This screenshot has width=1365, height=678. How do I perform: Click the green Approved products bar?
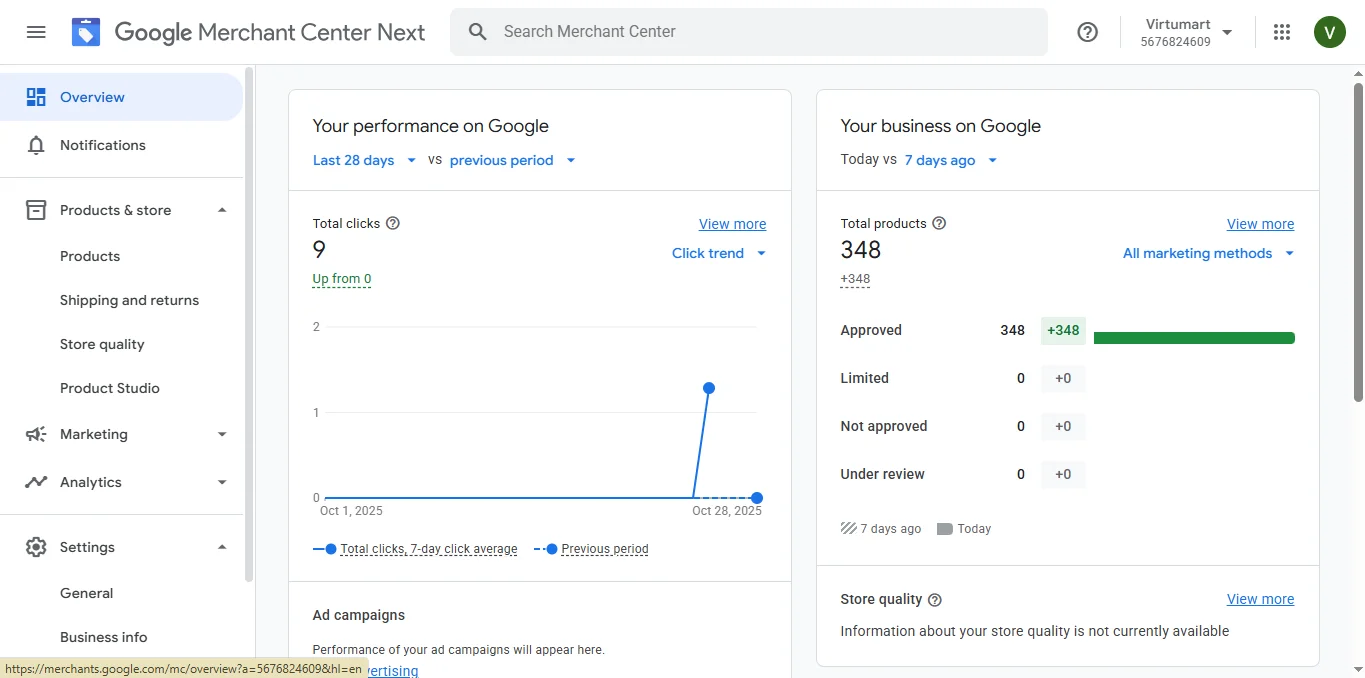coord(1194,338)
